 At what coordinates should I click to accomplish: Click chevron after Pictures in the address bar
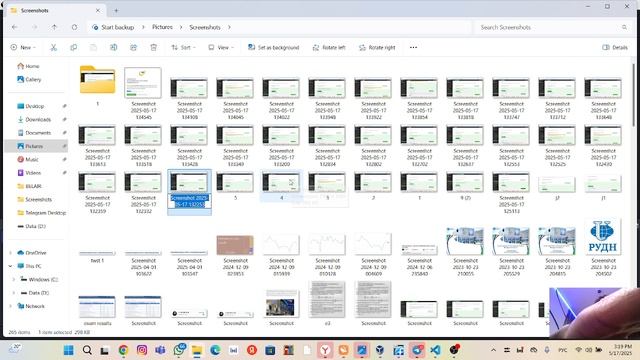coord(181,27)
